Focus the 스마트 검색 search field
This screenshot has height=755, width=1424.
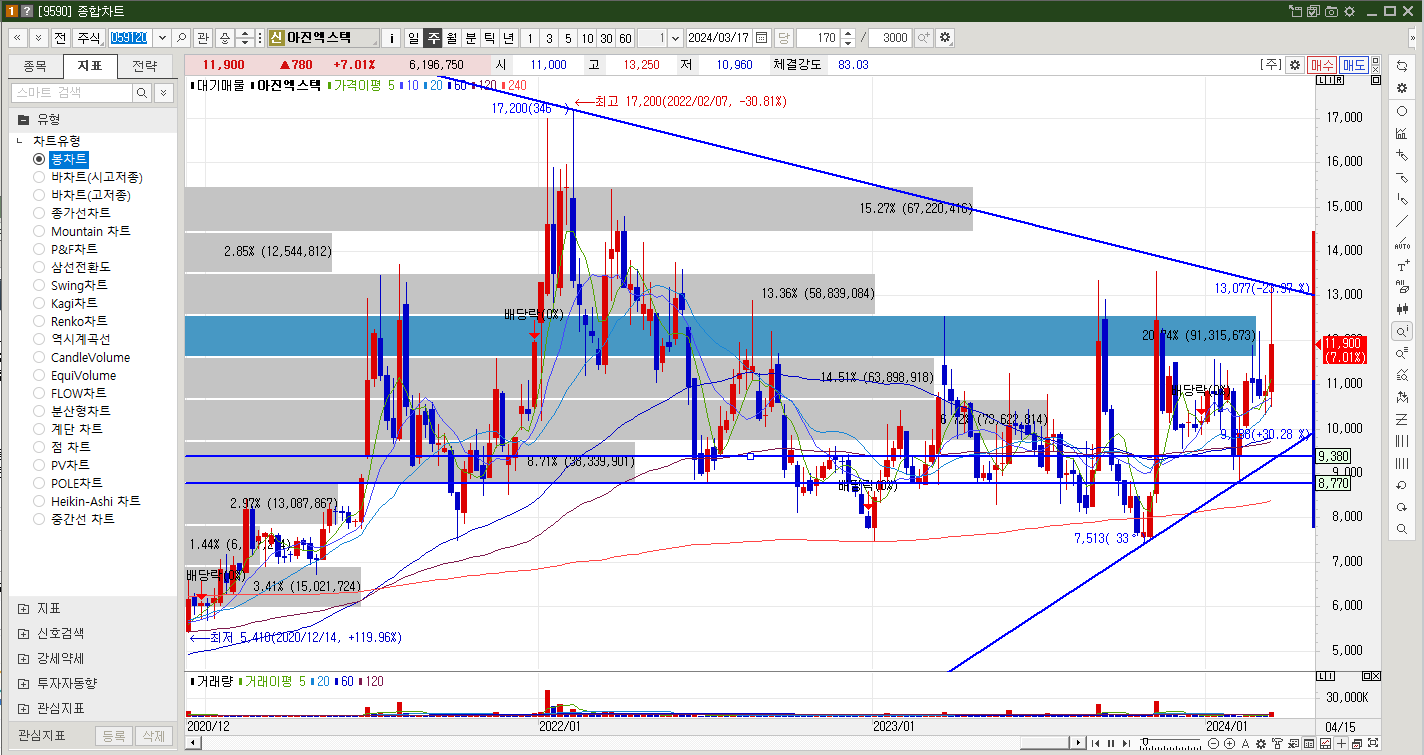pyautogui.click(x=71, y=93)
